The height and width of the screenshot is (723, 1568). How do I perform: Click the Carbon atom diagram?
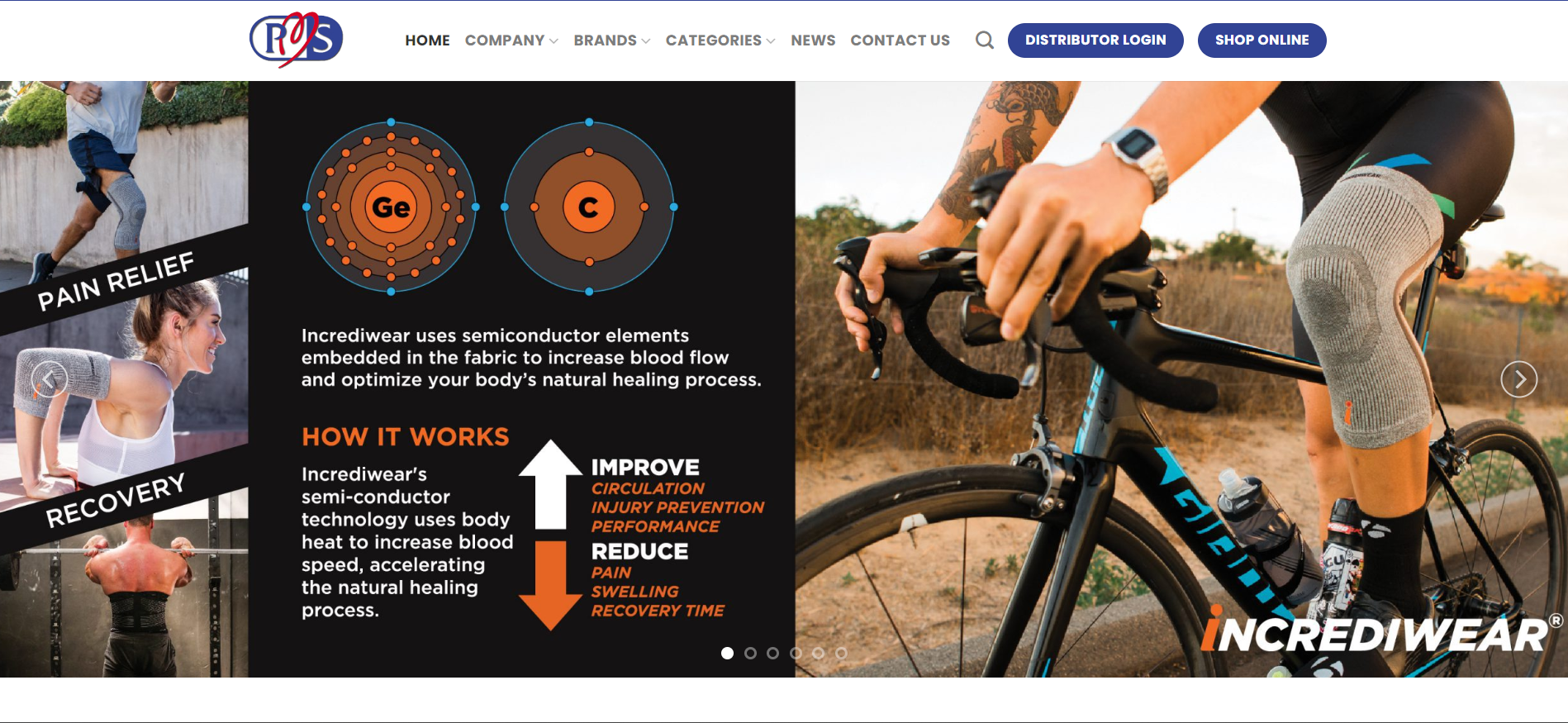589,207
